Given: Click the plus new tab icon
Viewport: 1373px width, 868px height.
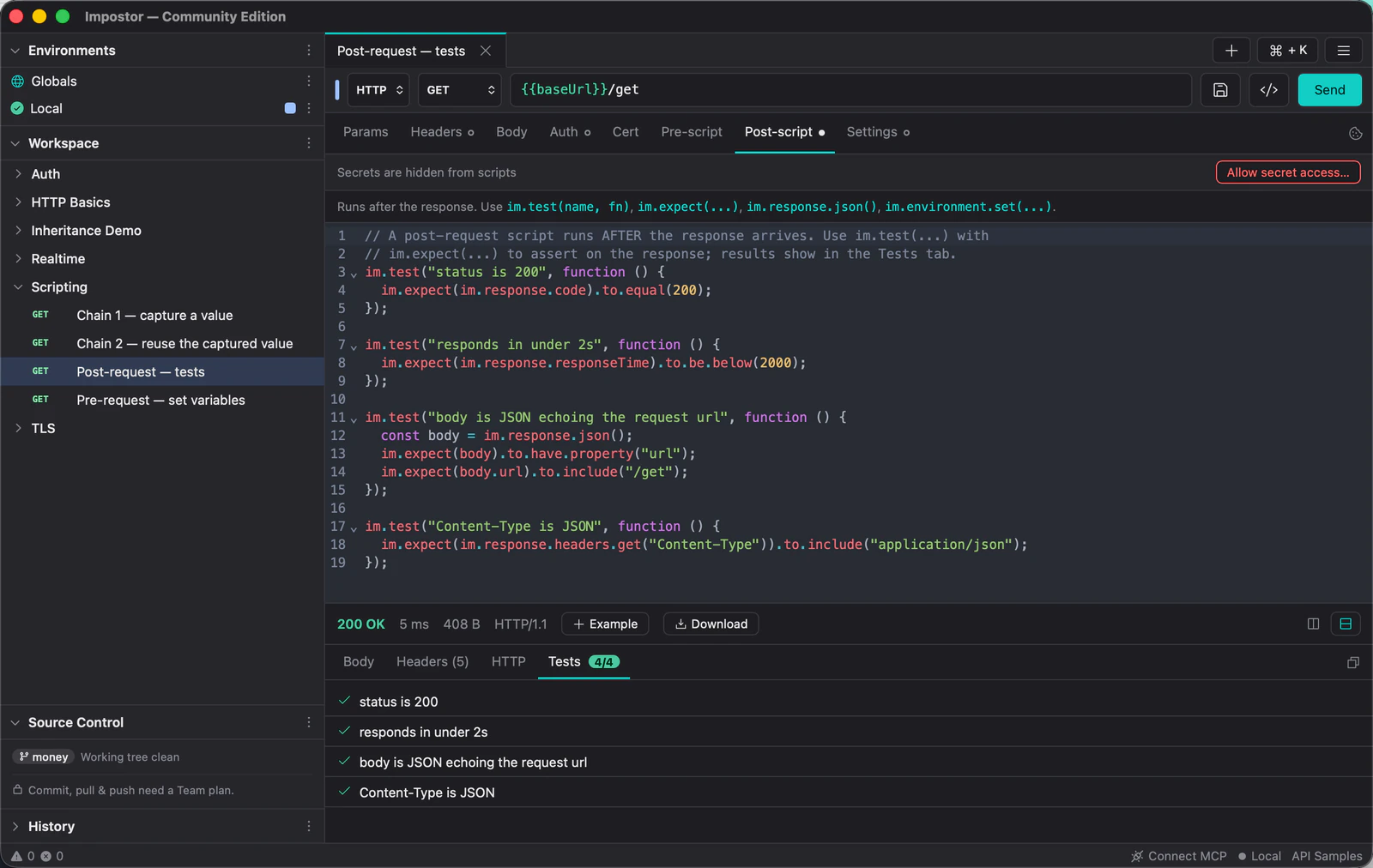Looking at the screenshot, I should [x=1231, y=51].
